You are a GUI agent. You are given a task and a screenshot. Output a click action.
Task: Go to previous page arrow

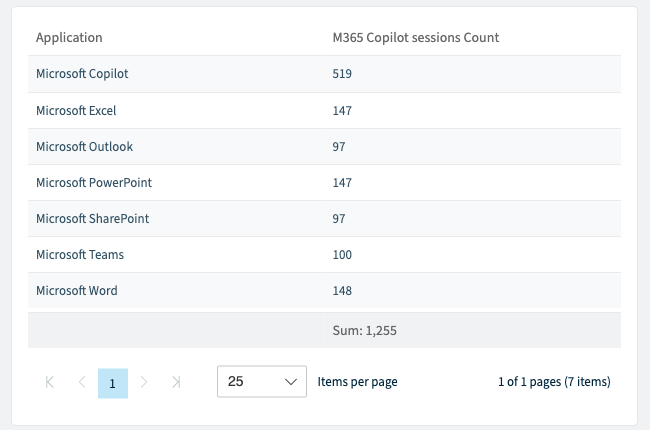pos(82,382)
